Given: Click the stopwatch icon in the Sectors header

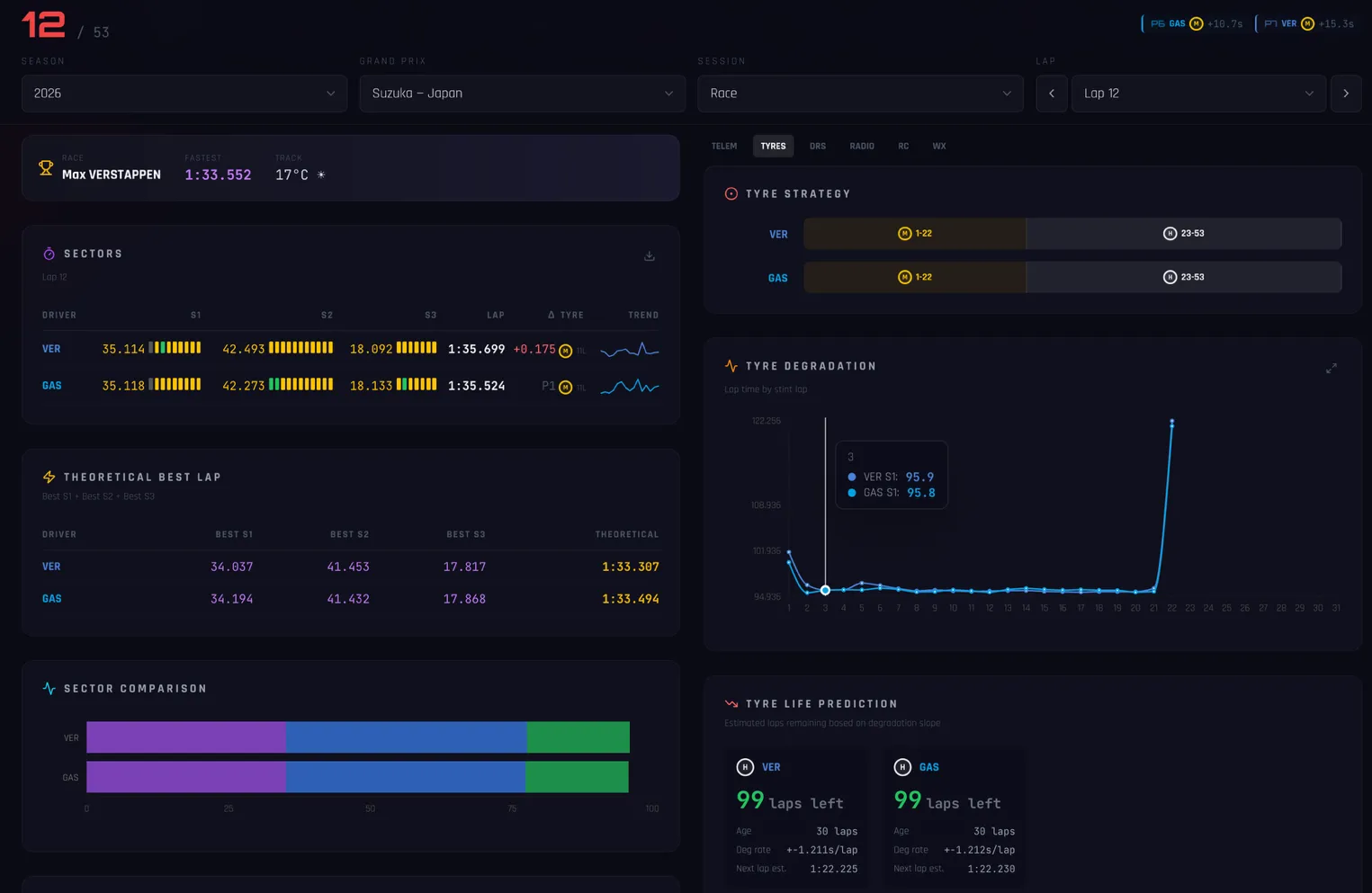Looking at the screenshot, I should (x=49, y=254).
